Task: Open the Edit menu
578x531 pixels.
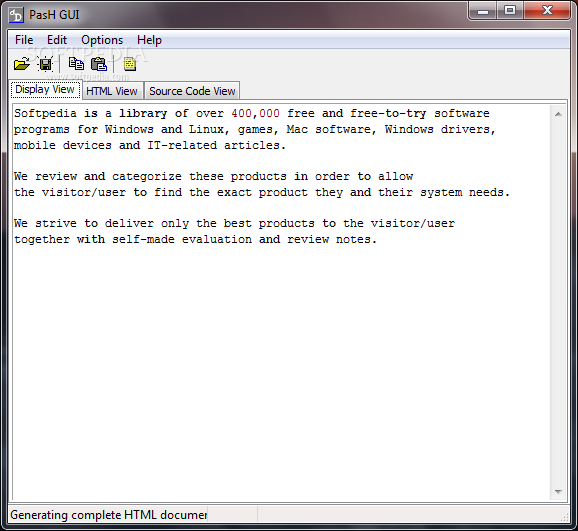Action: coord(57,40)
